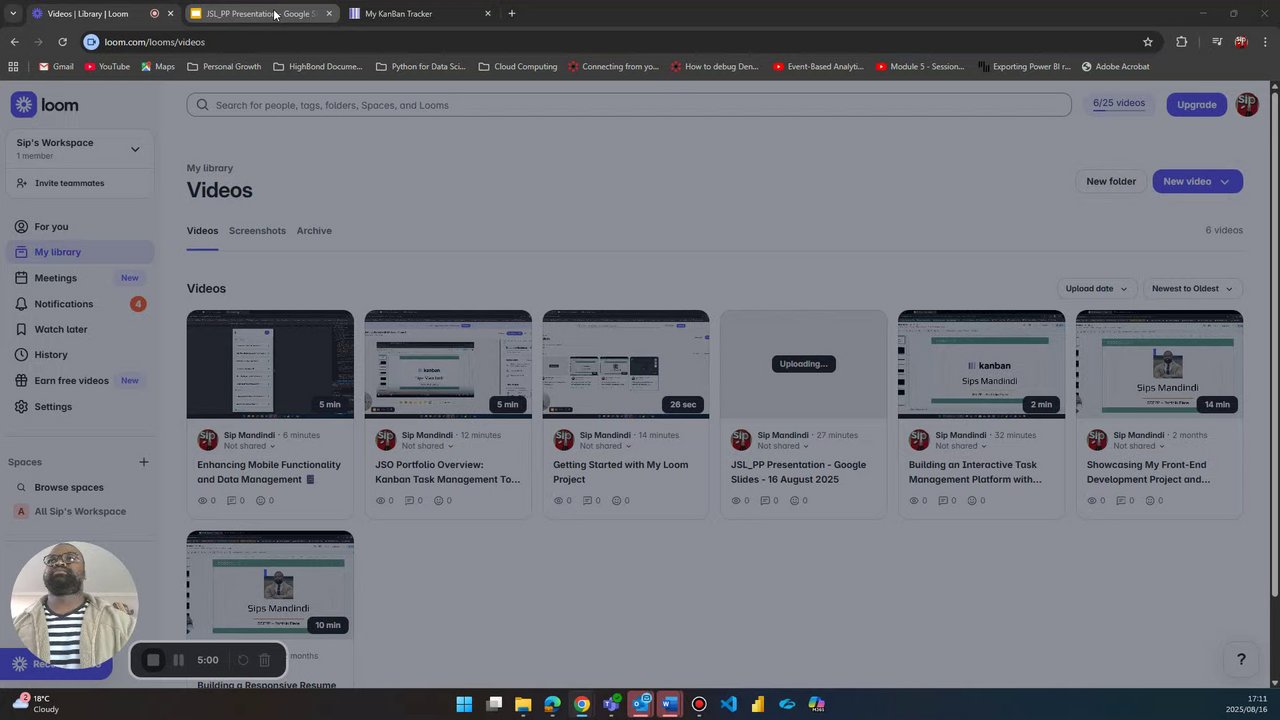Viewport: 1280px width, 720px height.
Task: Click views icon on Getting Started video
Action: coord(559,500)
